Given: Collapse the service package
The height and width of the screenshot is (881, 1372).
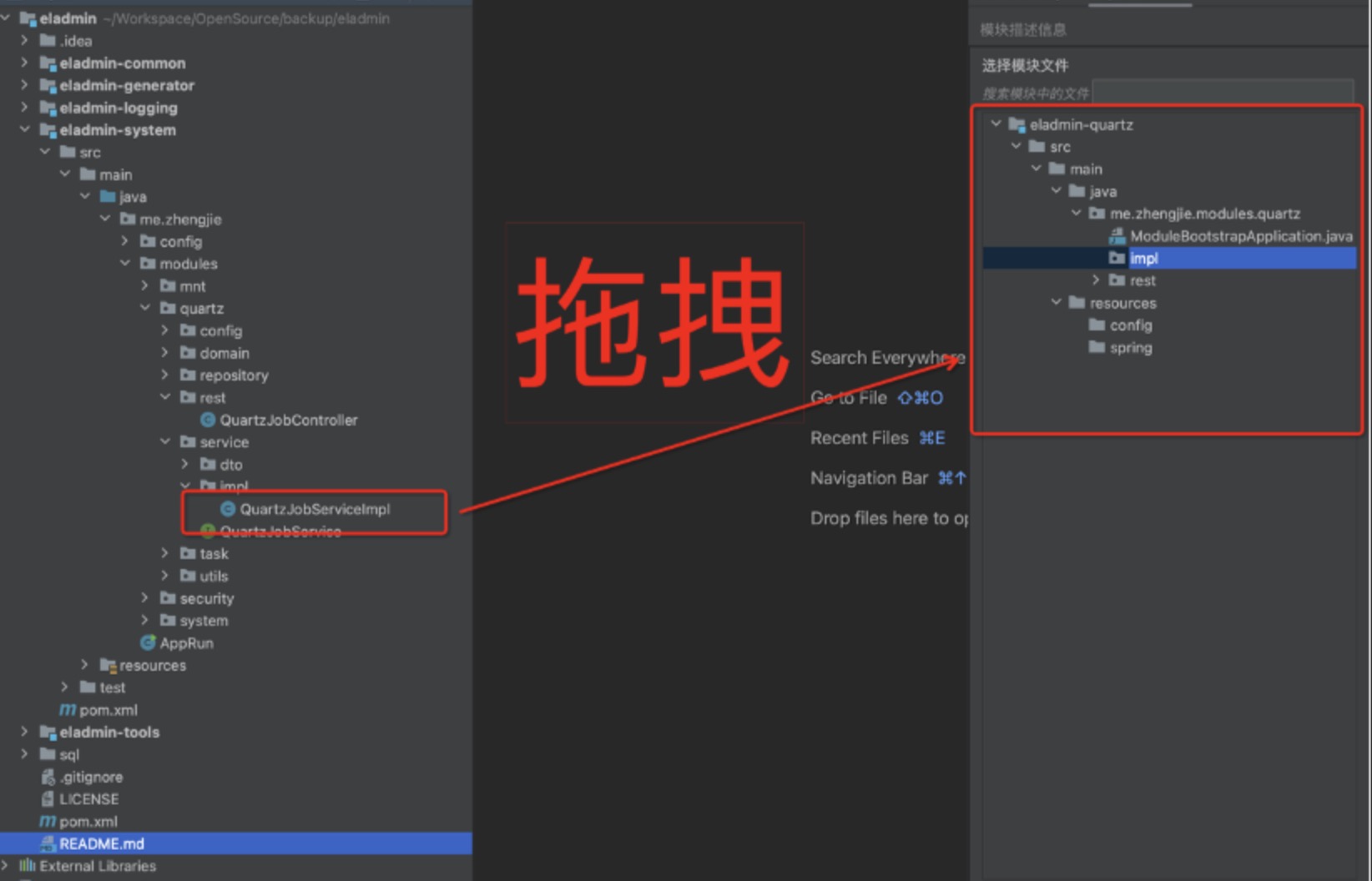Looking at the screenshot, I should point(165,441).
